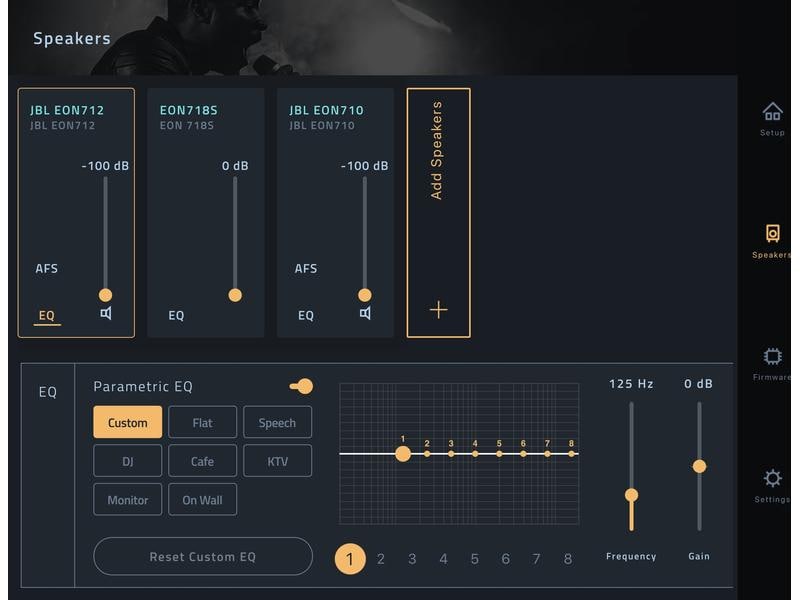Mute the JBL EON712 speaker
800x600 pixels.
[106, 313]
